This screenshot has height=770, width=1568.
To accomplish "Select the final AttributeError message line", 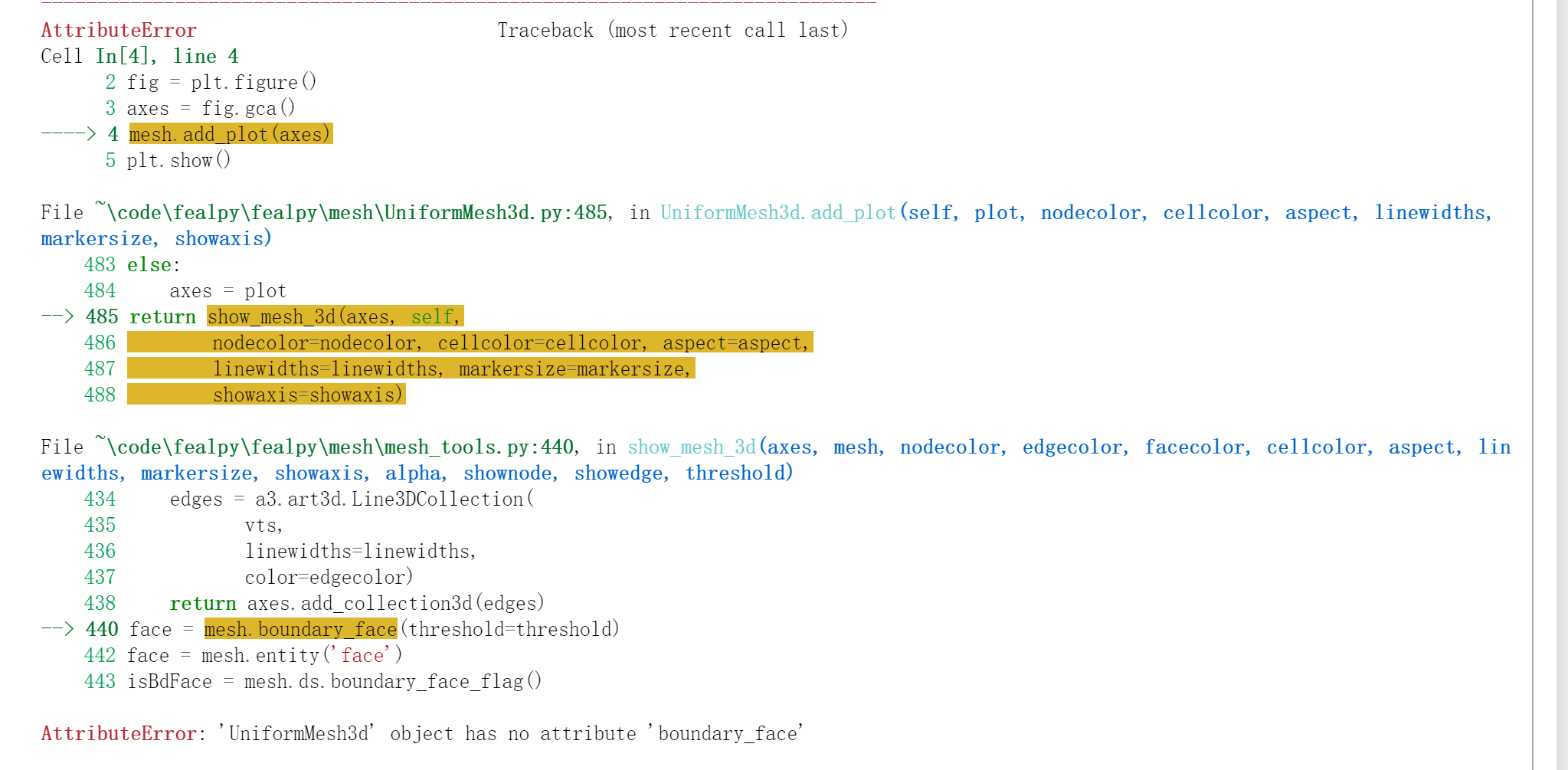I will 421,732.
